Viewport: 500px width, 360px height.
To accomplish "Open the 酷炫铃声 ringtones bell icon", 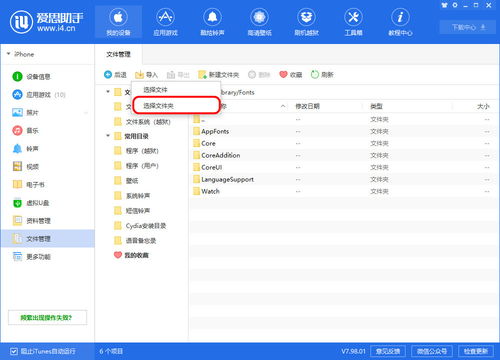I will click(x=212, y=22).
